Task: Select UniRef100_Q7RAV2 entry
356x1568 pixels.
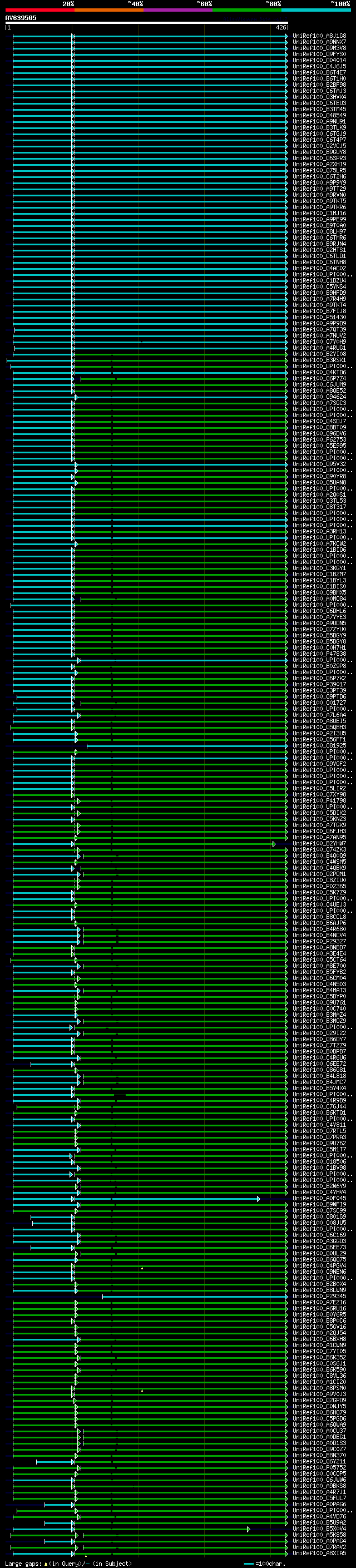Action: click(x=319, y=1547)
